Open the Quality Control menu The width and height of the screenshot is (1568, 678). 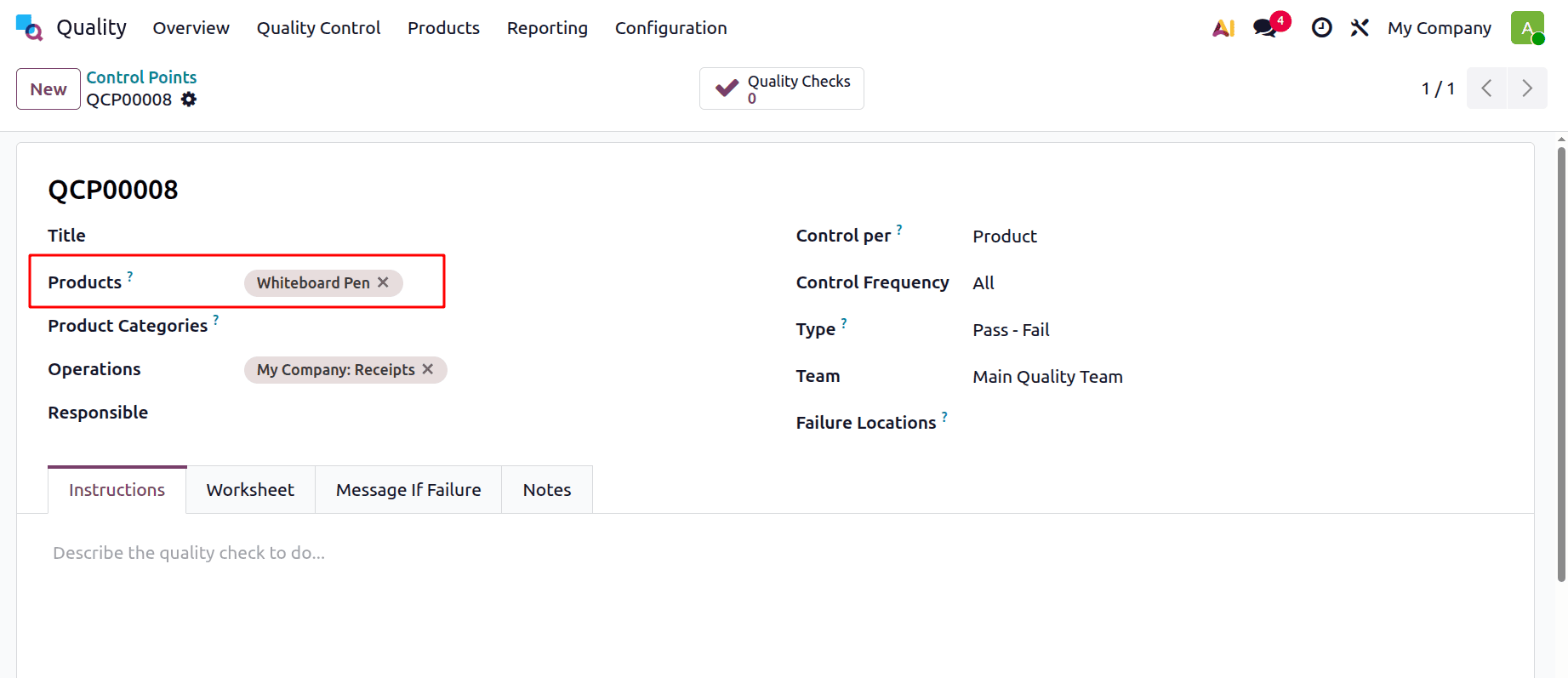click(x=318, y=28)
